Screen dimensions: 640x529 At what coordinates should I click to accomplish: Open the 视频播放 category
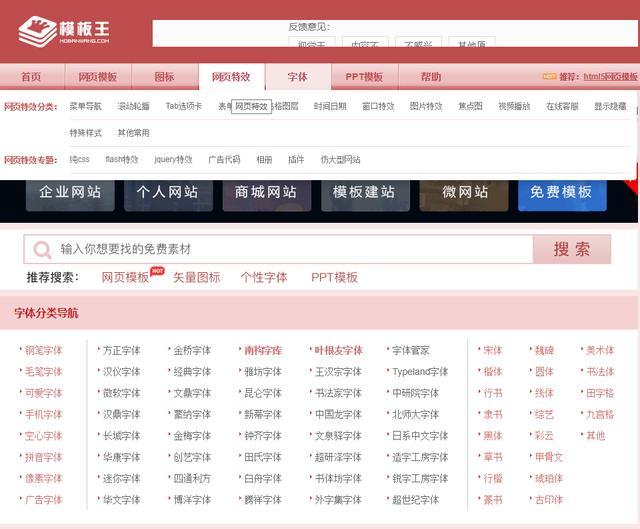coord(514,107)
